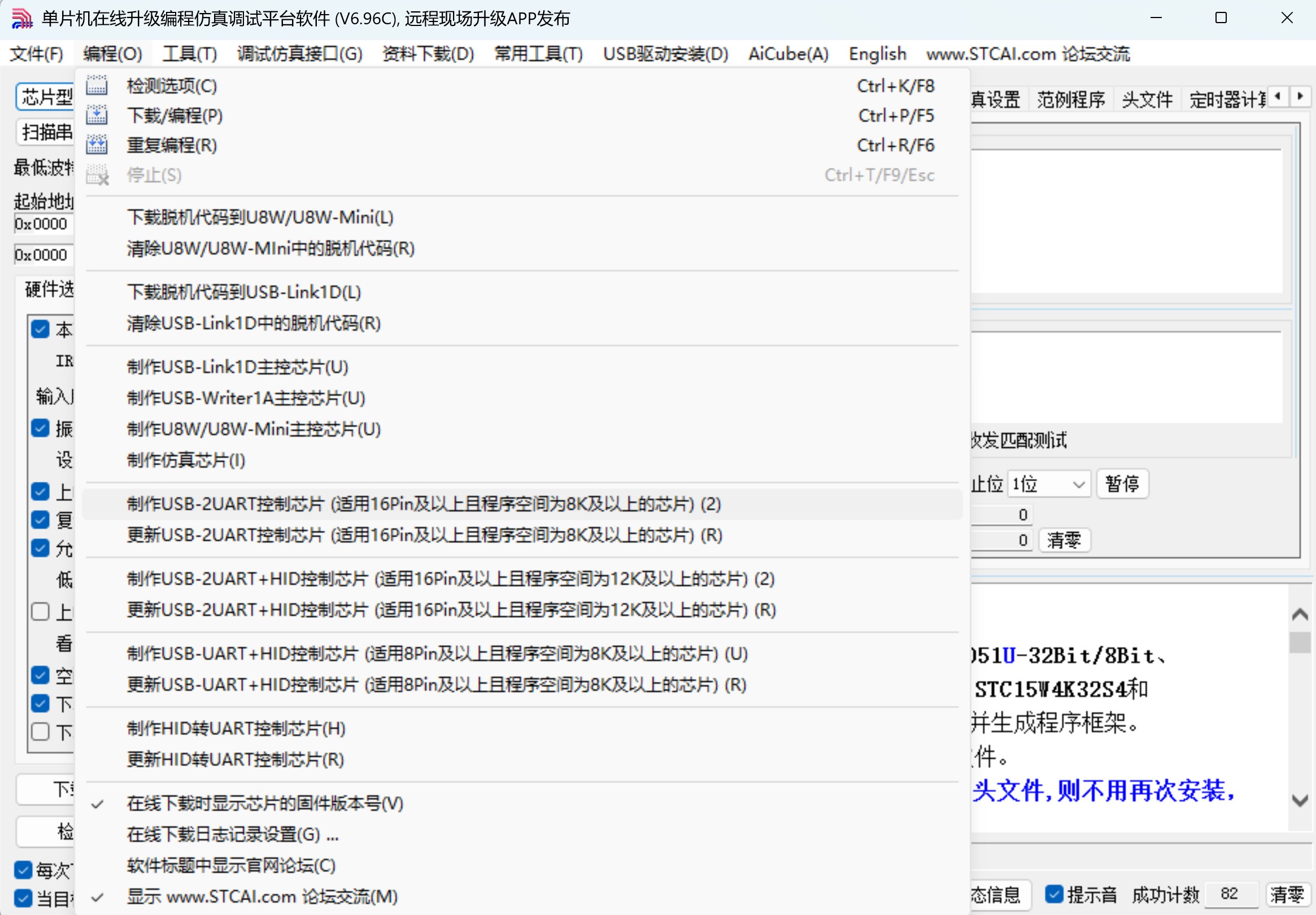Click the Download/Program (下载/编程) menu icon
The width and height of the screenshot is (1316, 915).
pyautogui.click(x=96, y=115)
